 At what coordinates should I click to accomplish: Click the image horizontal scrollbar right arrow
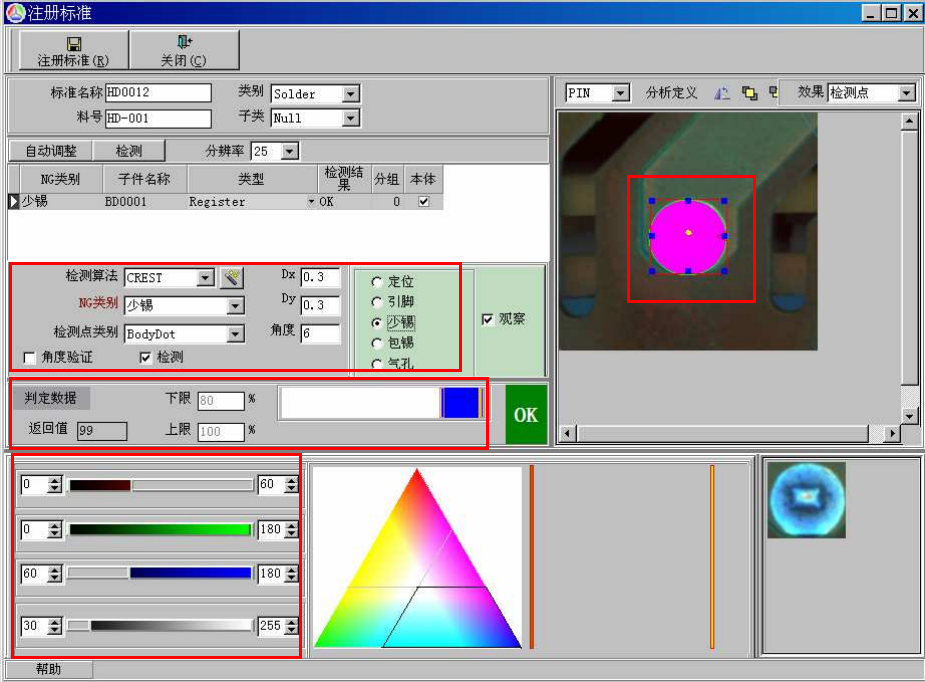[x=893, y=434]
